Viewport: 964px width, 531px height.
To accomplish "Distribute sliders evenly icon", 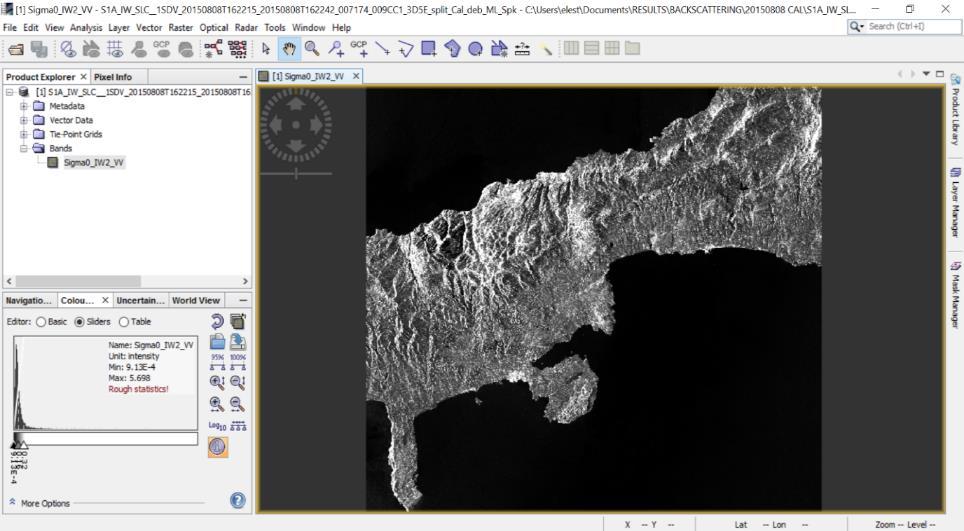I will pos(238,425).
